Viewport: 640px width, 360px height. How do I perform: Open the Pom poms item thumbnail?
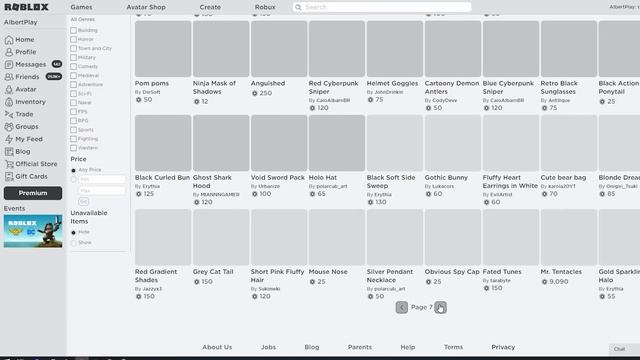coord(163,49)
